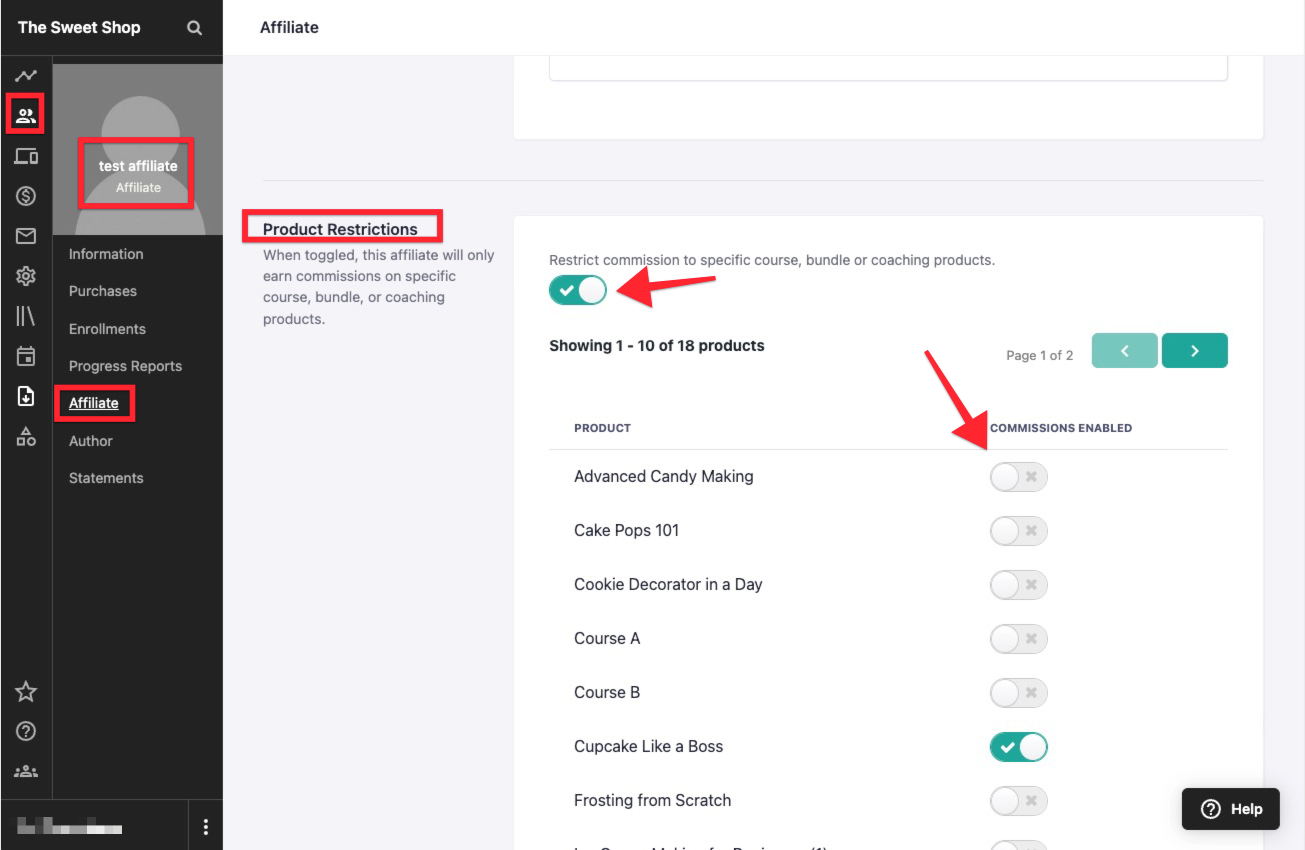
Task: Open the Purchases menu item
Action: 103,291
